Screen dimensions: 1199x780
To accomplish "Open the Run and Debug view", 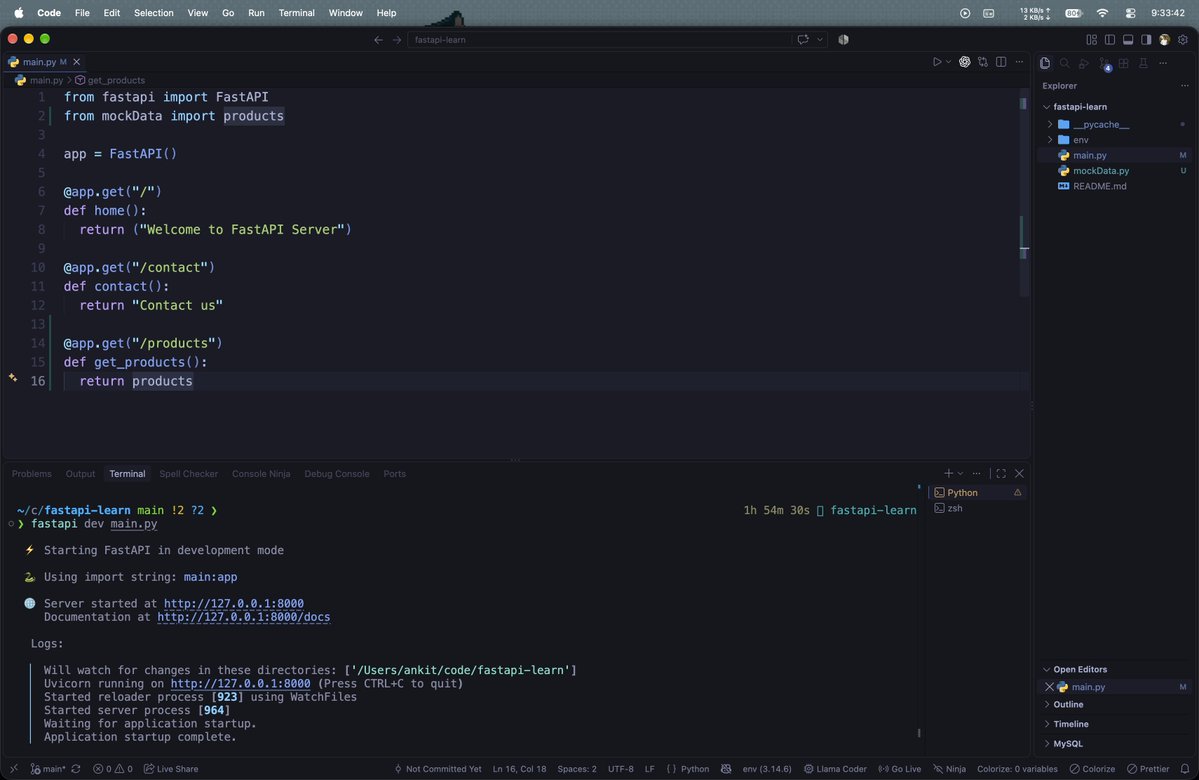I will [1084, 63].
